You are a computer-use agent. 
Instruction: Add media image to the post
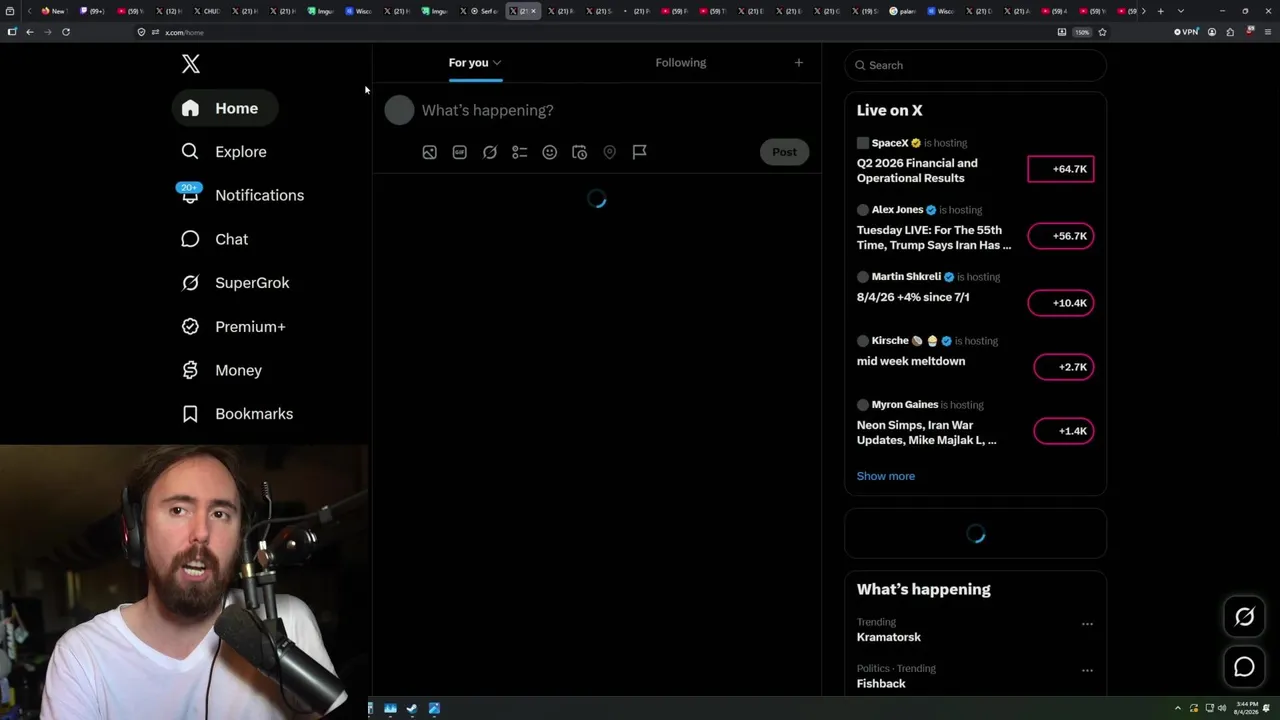[430, 152]
